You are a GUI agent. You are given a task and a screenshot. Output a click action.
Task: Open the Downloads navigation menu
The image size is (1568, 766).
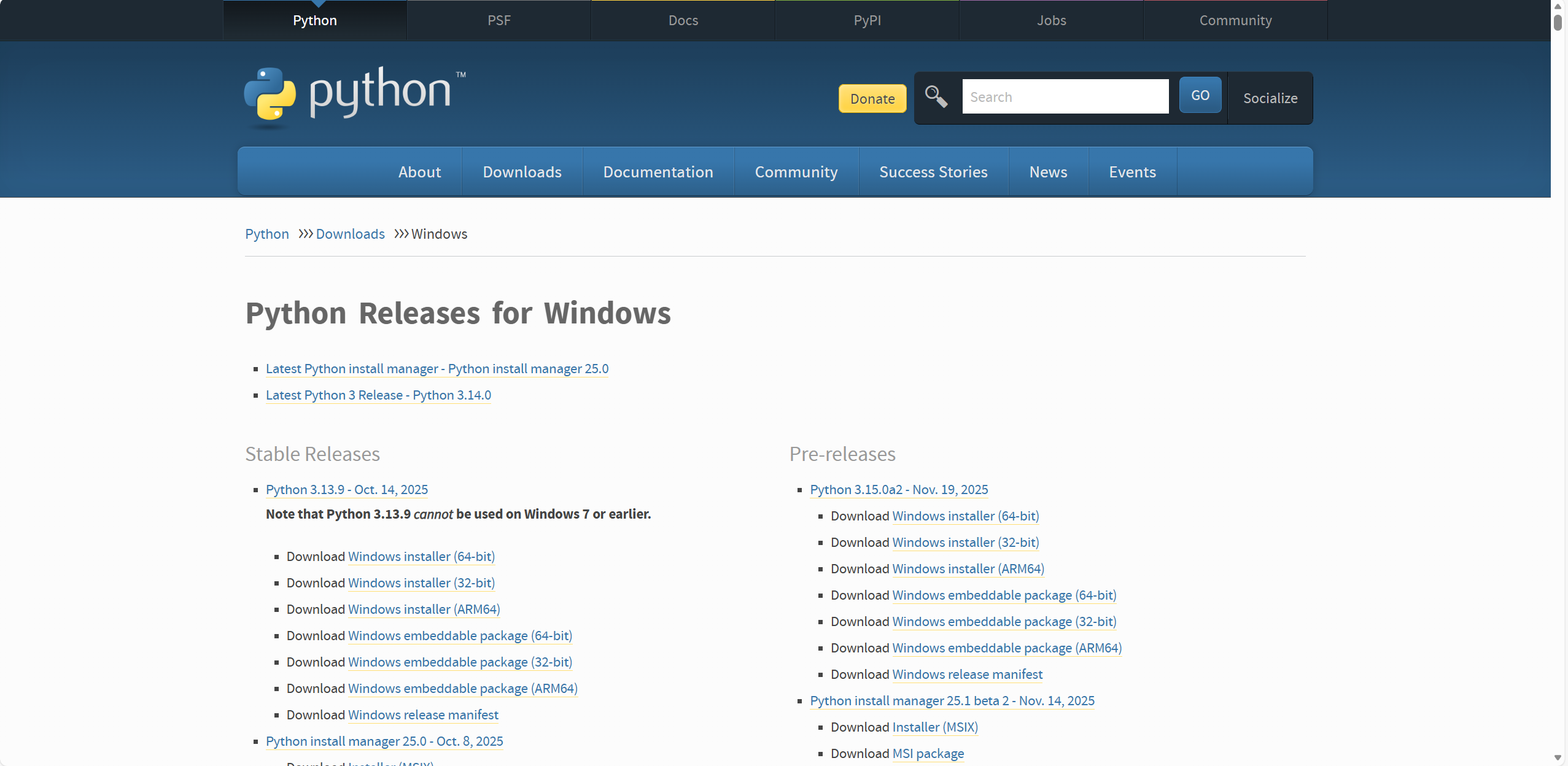point(522,172)
